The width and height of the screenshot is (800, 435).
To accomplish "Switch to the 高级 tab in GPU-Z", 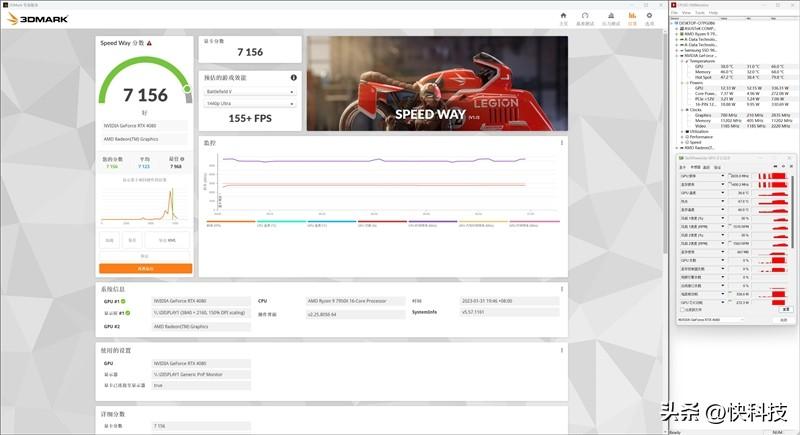I will click(x=706, y=167).
